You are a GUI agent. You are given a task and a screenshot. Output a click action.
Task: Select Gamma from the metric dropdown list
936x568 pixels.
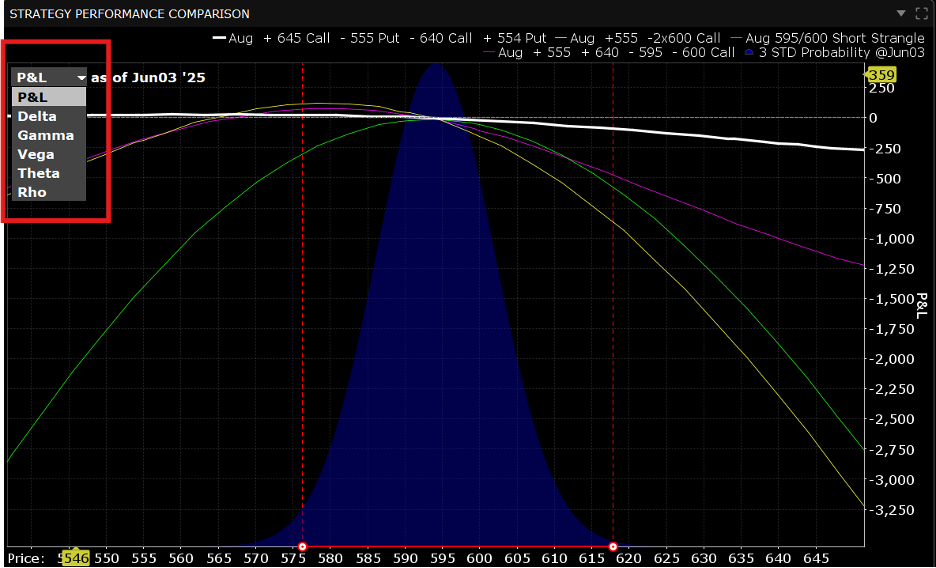[x=49, y=135]
